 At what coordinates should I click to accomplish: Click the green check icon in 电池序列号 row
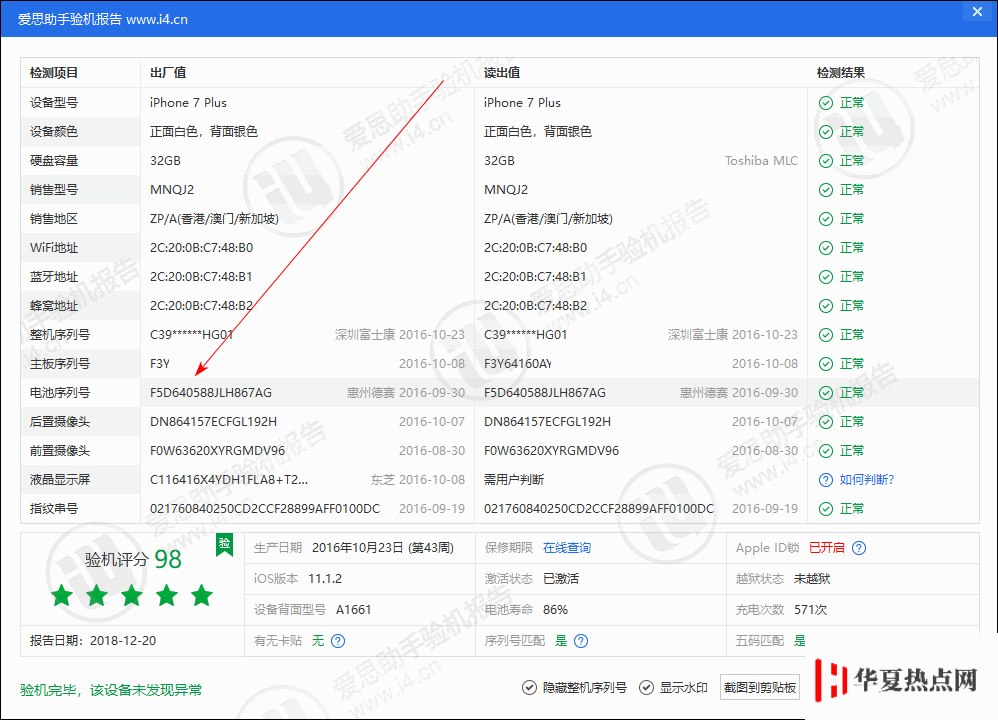point(826,393)
